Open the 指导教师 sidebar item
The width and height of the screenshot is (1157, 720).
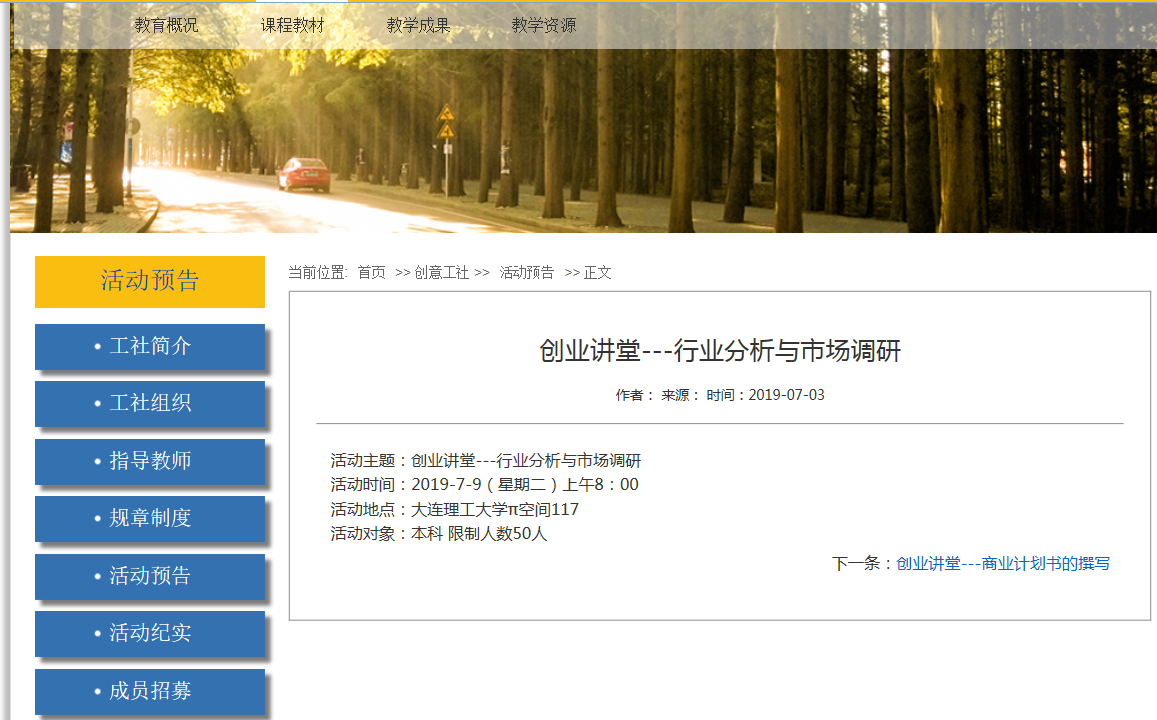150,461
